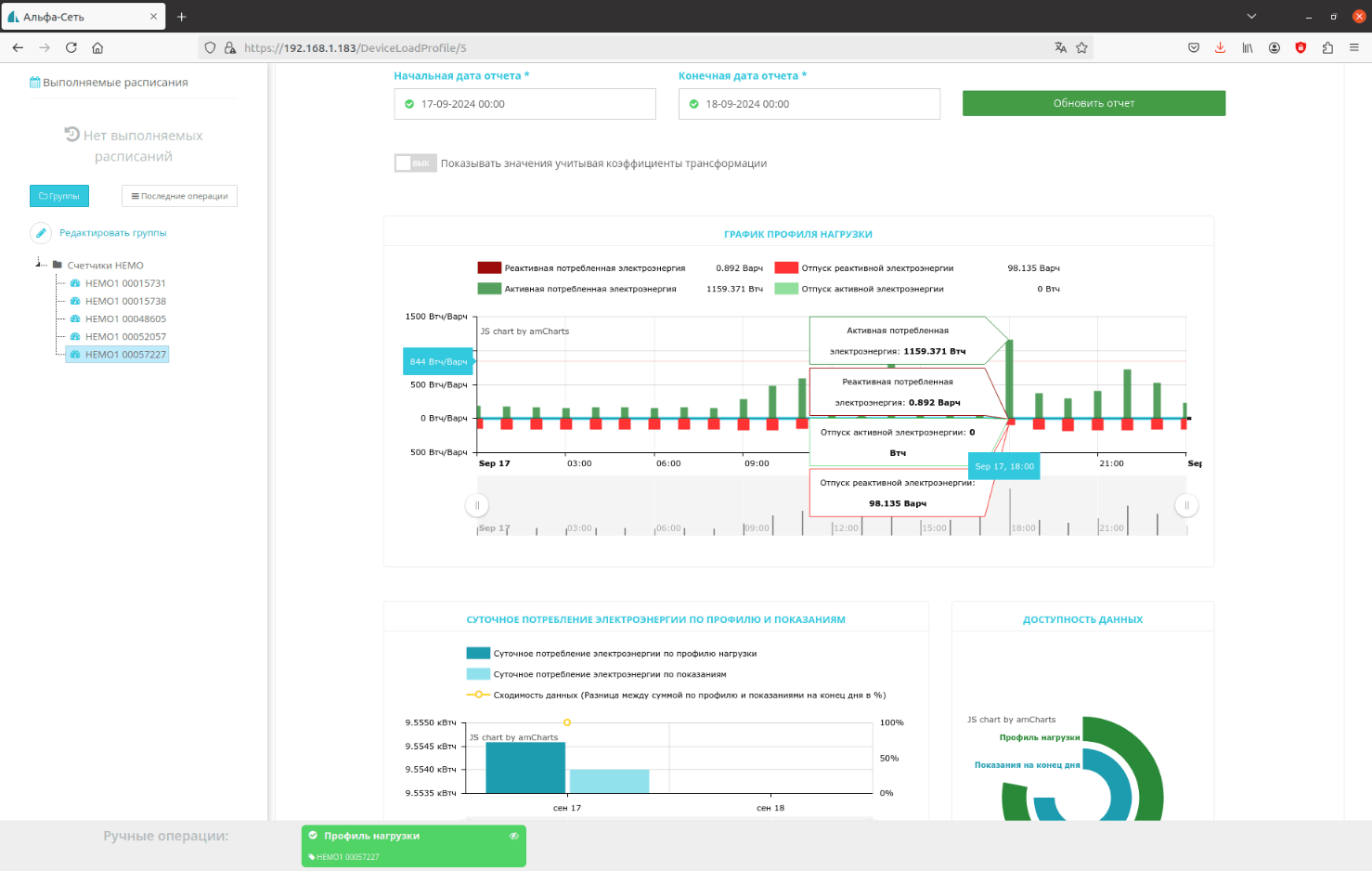Click the start date report field

click(x=524, y=104)
